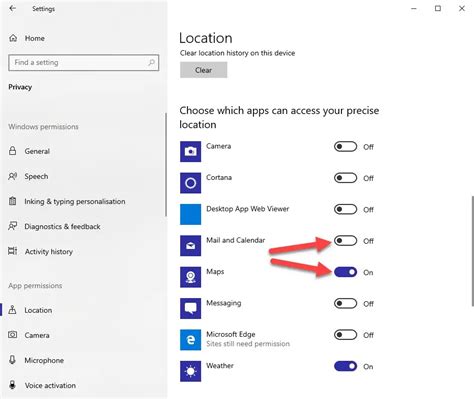Click the Windows permissions heading
The width and height of the screenshot is (474, 399).
(x=43, y=127)
